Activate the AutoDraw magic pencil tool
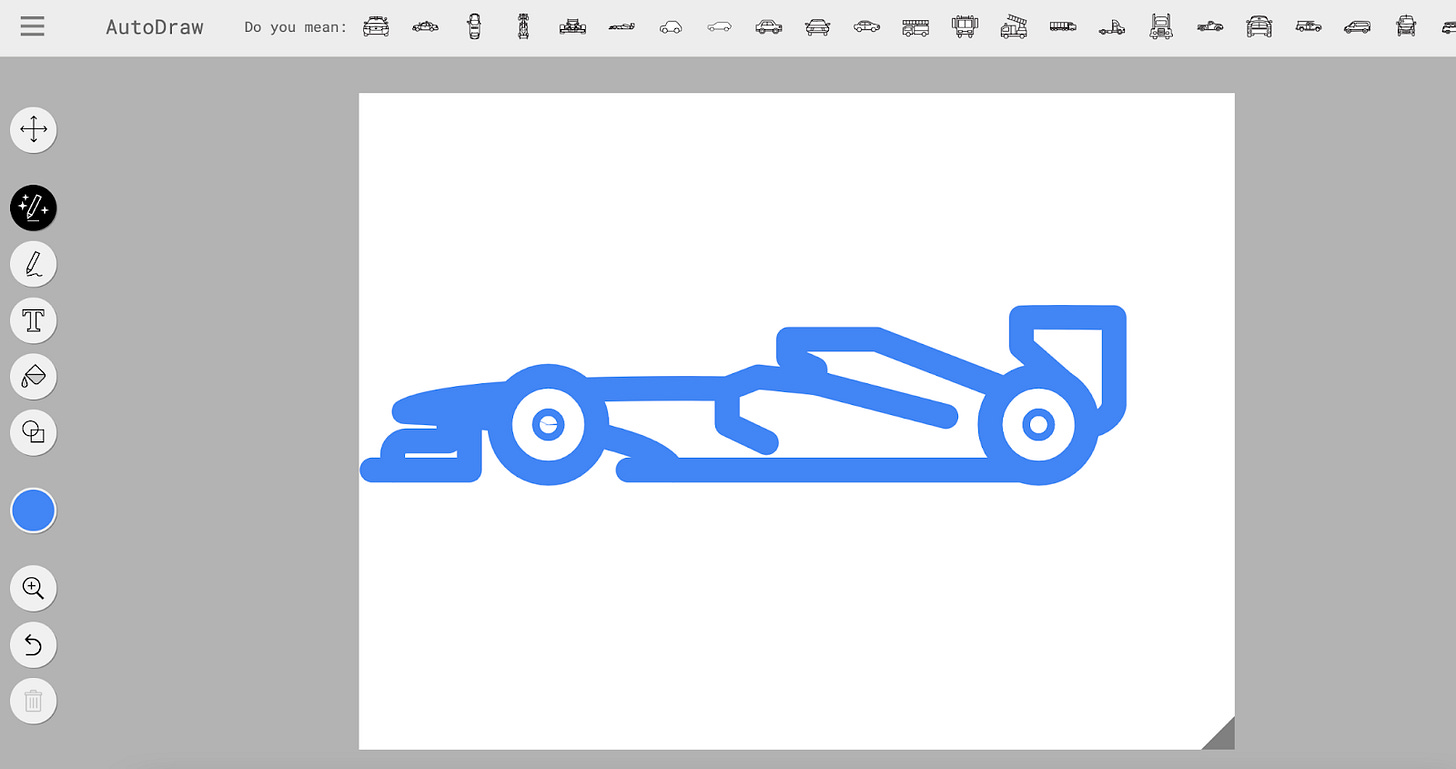1456x769 pixels. coord(34,208)
